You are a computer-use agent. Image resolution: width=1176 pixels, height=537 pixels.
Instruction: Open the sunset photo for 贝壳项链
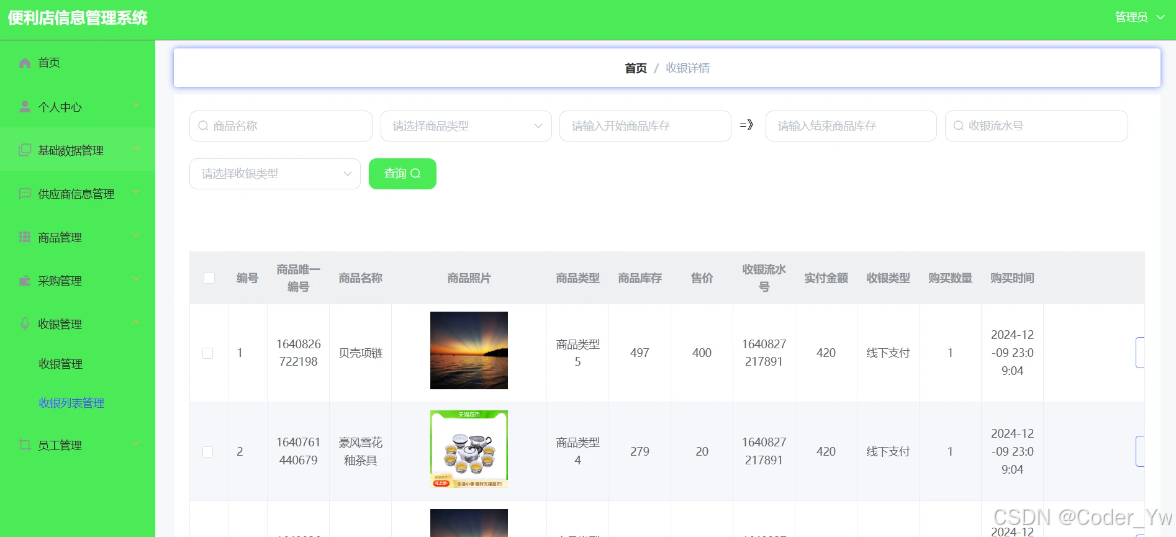point(469,350)
